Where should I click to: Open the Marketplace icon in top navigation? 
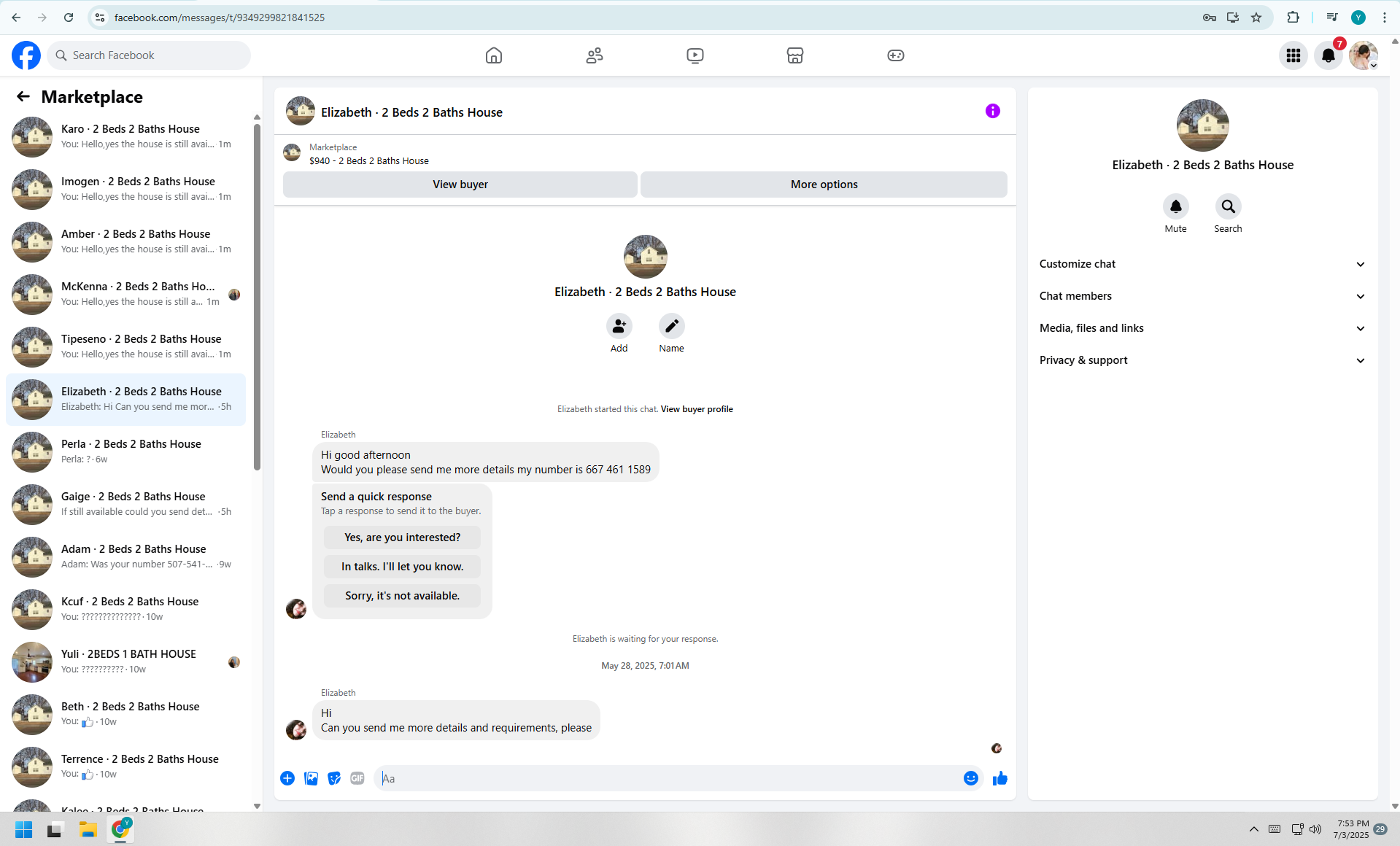[x=795, y=55]
